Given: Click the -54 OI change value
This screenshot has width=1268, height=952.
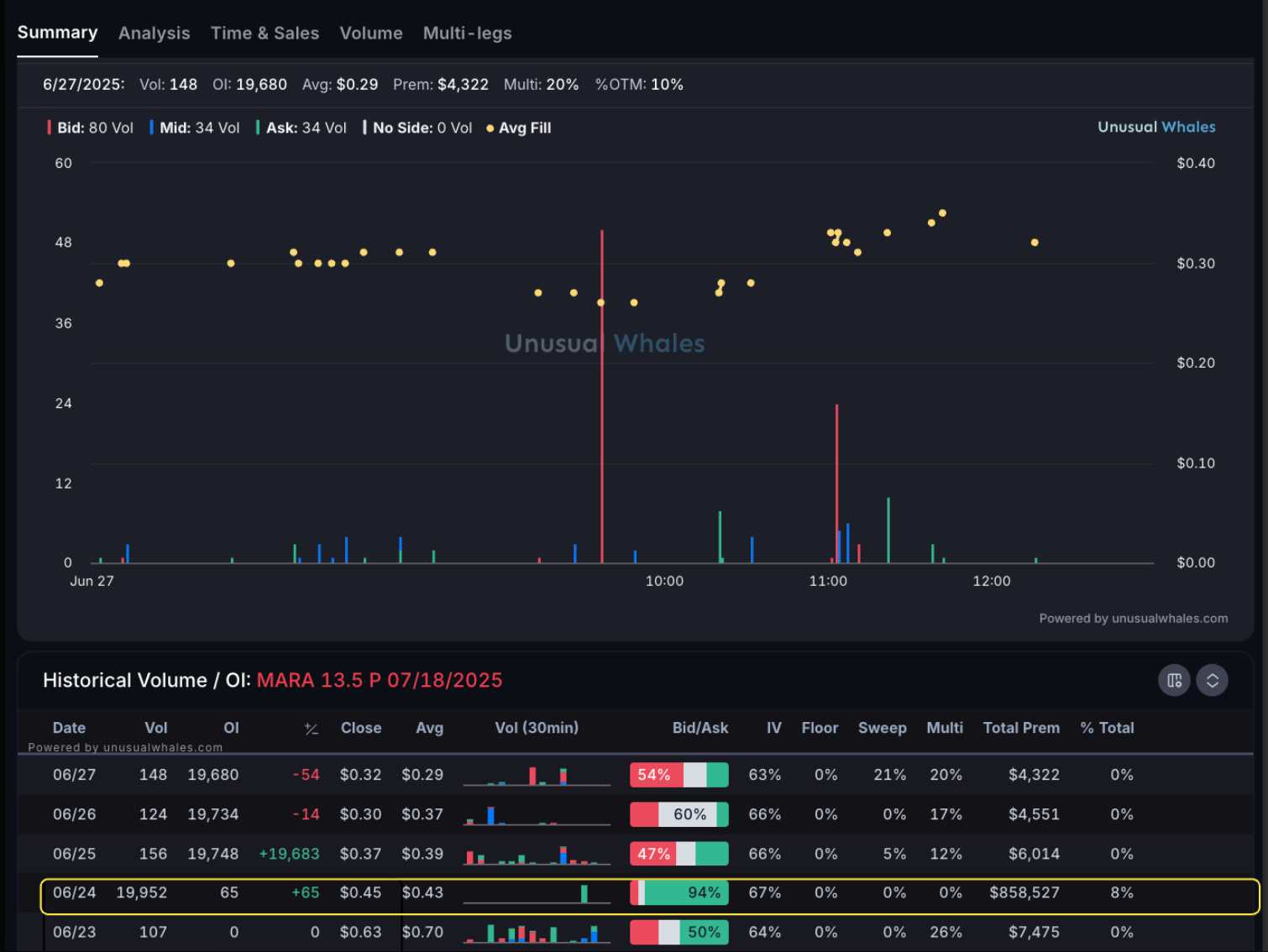Looking at the screenshot, I should coord(307,775).
